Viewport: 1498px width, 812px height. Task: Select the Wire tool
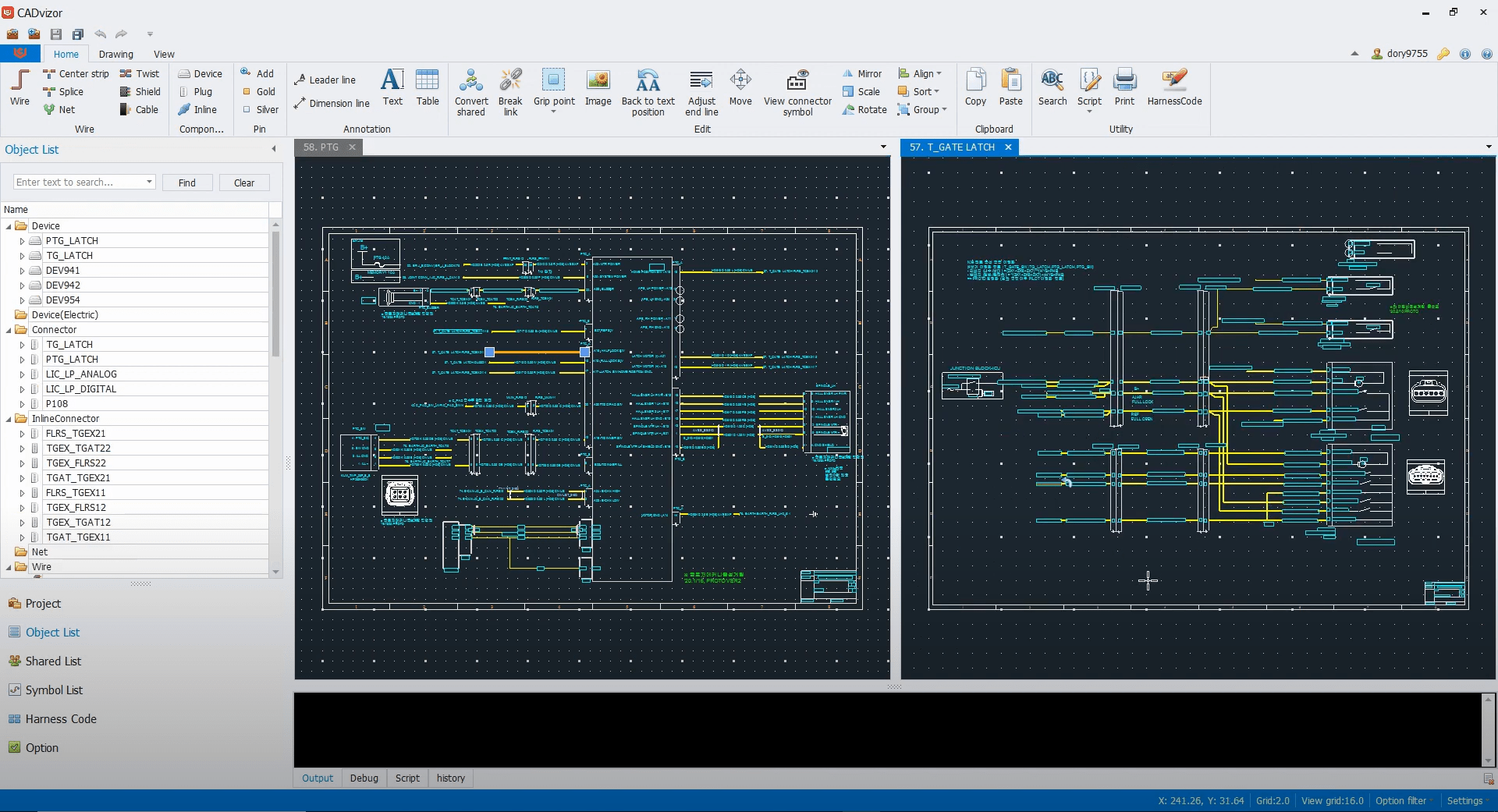20,87
